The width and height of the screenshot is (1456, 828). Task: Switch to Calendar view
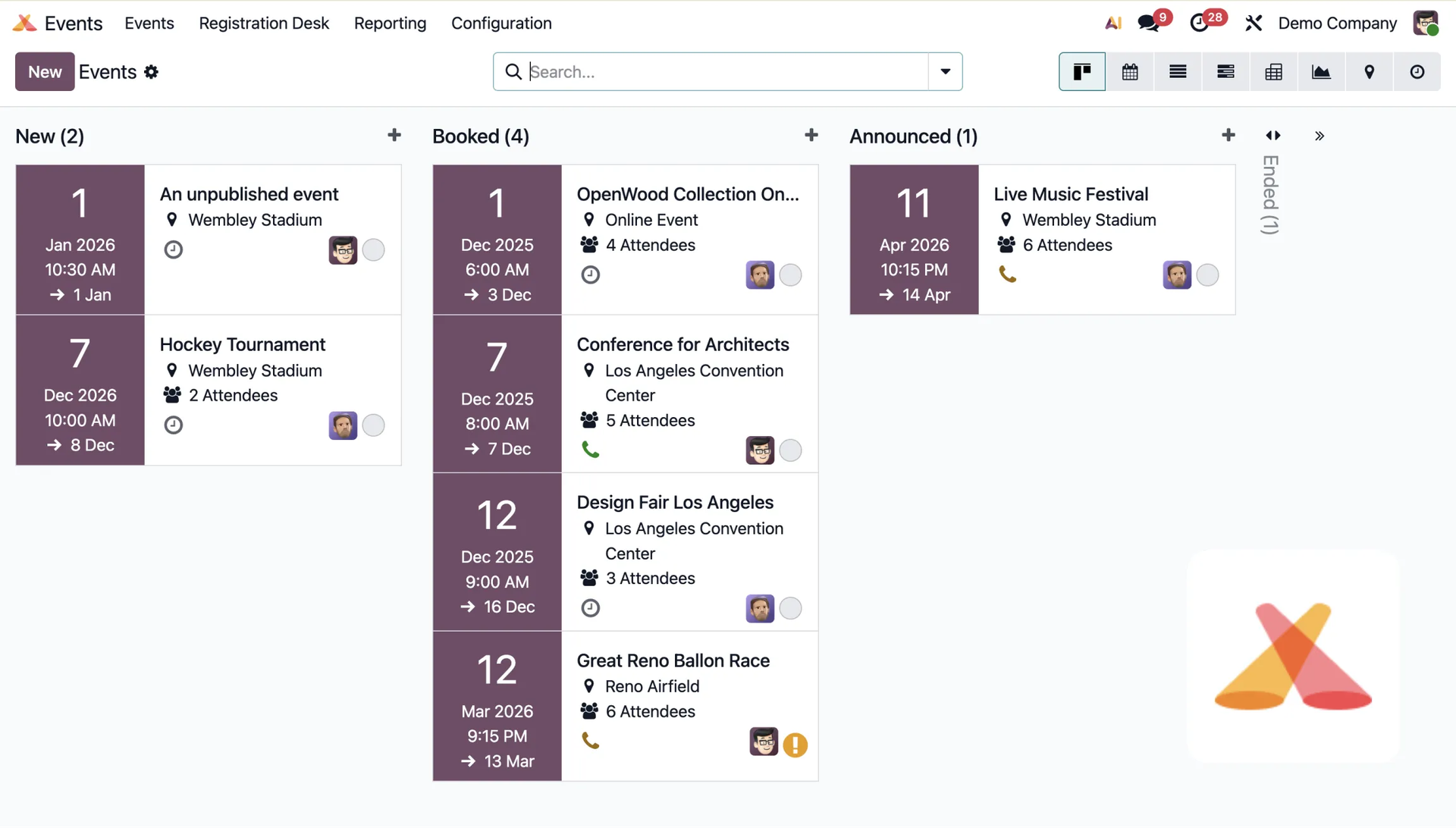click(1130, 72)
